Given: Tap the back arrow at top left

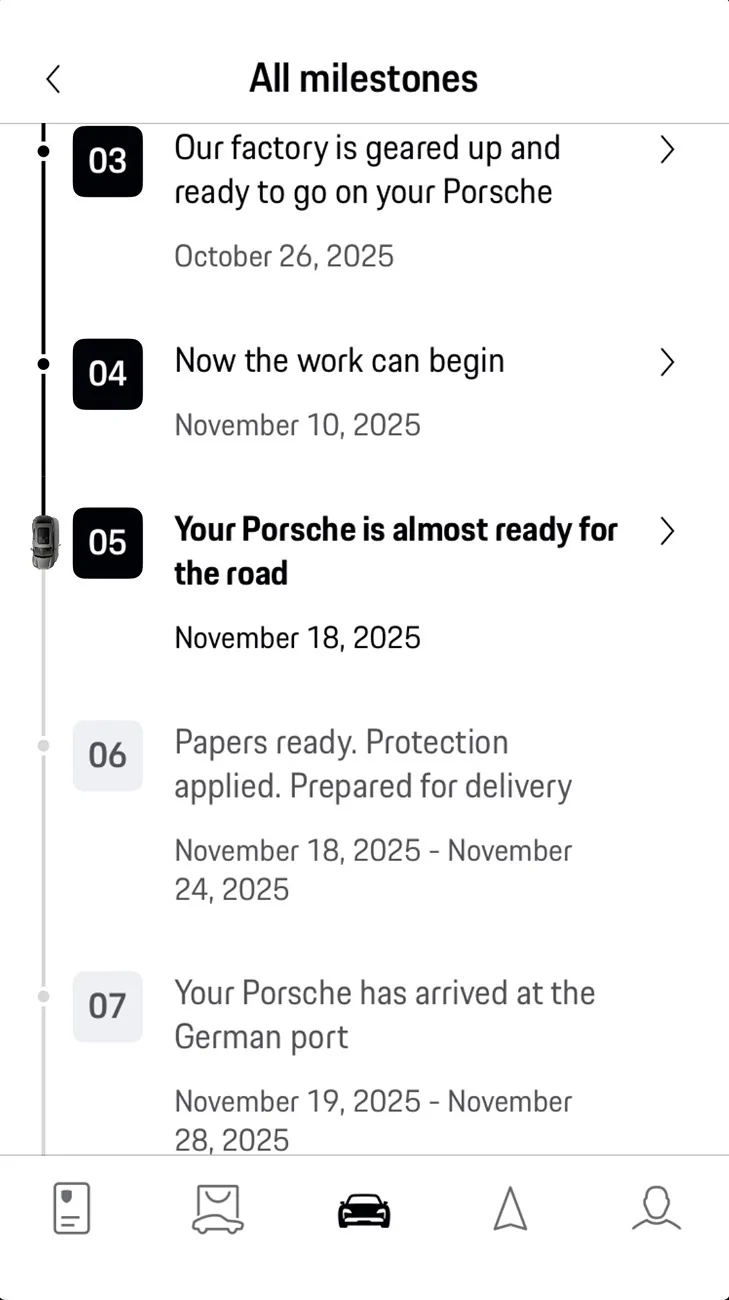Looking at the screenshot, I should point(52,78).
